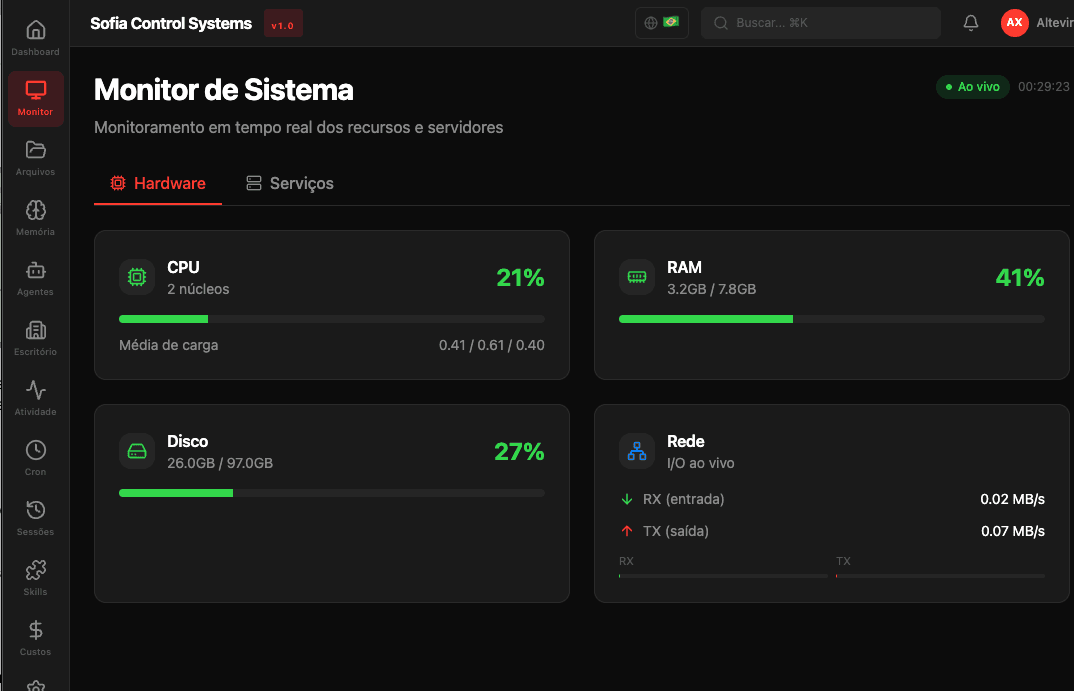Open the Memória brain icon
The height and width of the screenshot is (691, 1074).
(36, 210)
